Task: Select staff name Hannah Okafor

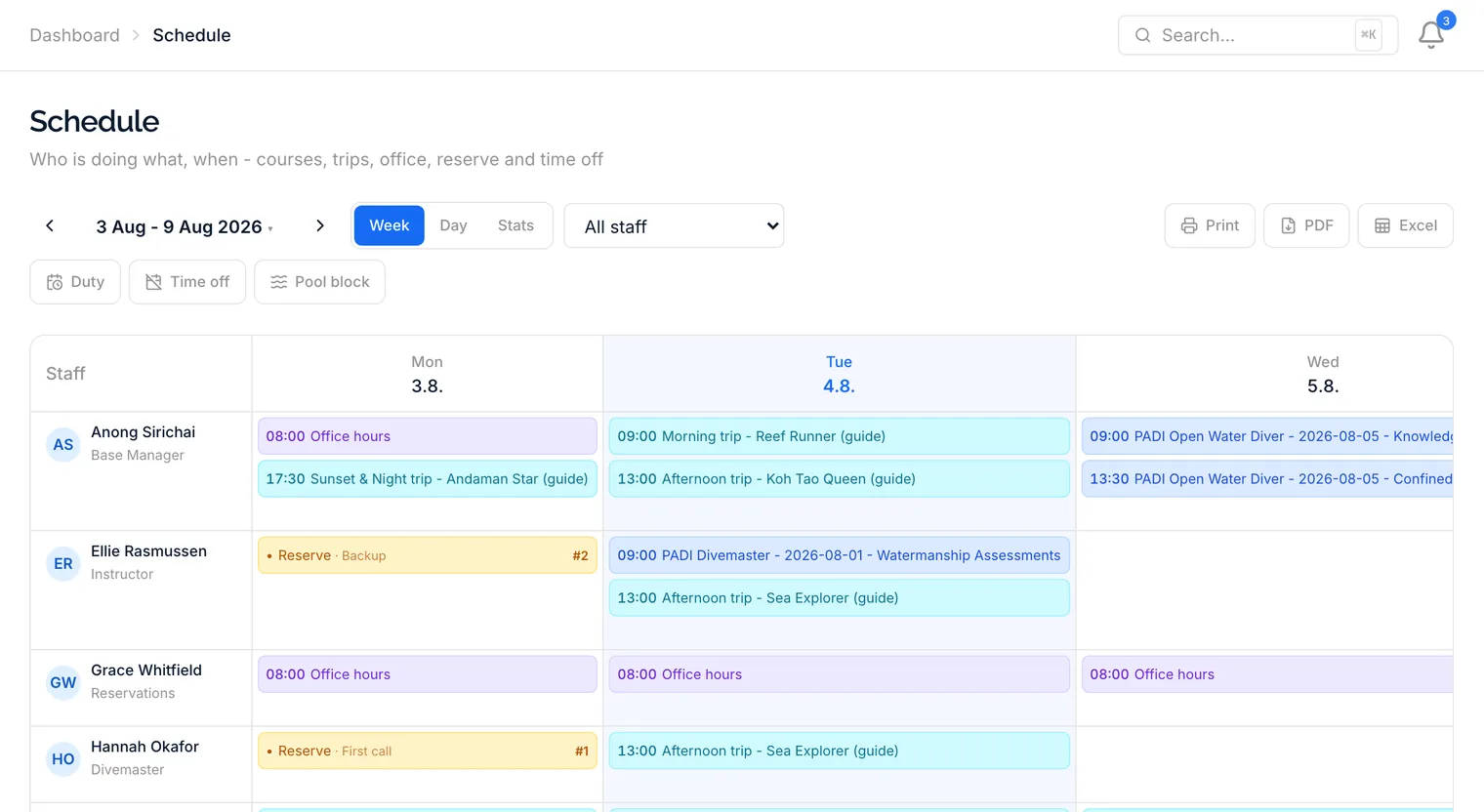Action: 144,747
